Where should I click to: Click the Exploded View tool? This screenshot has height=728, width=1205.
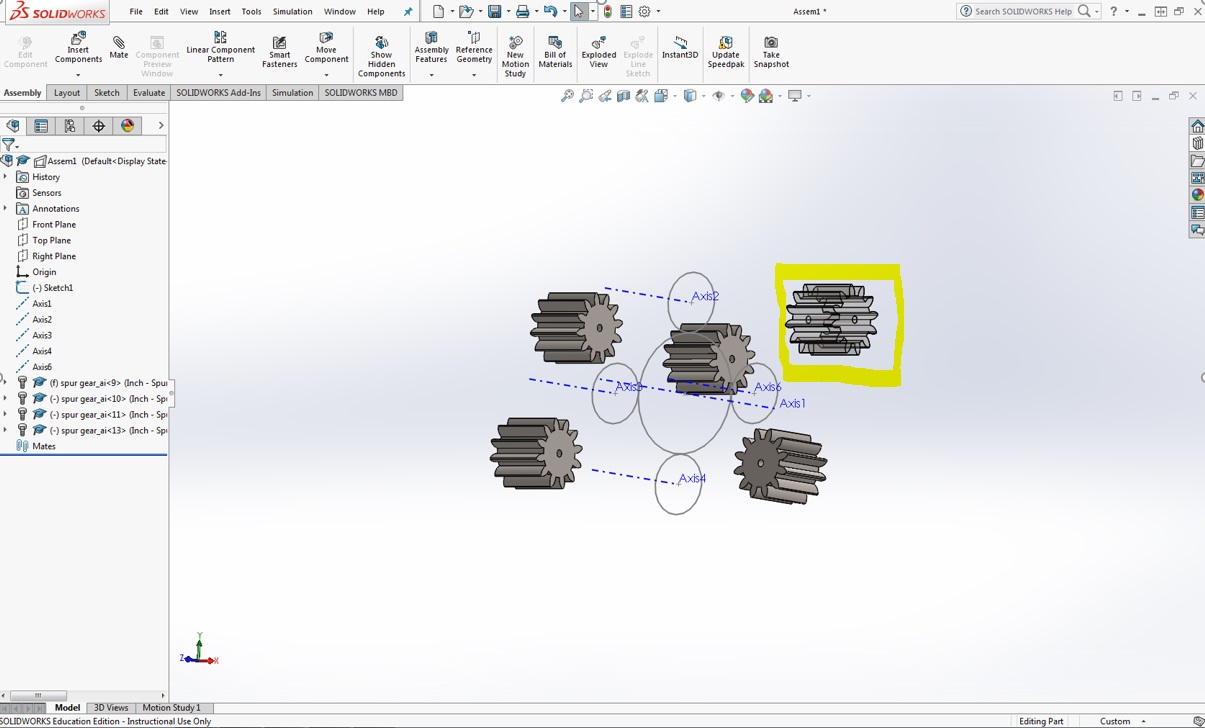598,52
